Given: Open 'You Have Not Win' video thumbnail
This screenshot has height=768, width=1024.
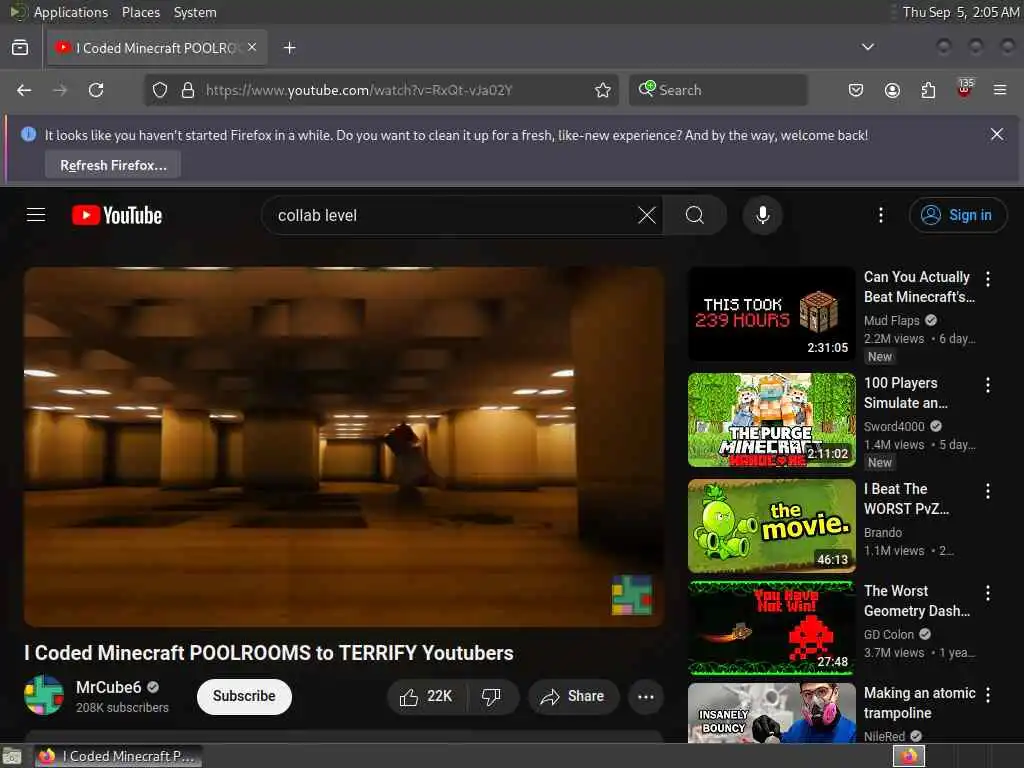Looking at the screenshot, I should (x=771, y=628).
